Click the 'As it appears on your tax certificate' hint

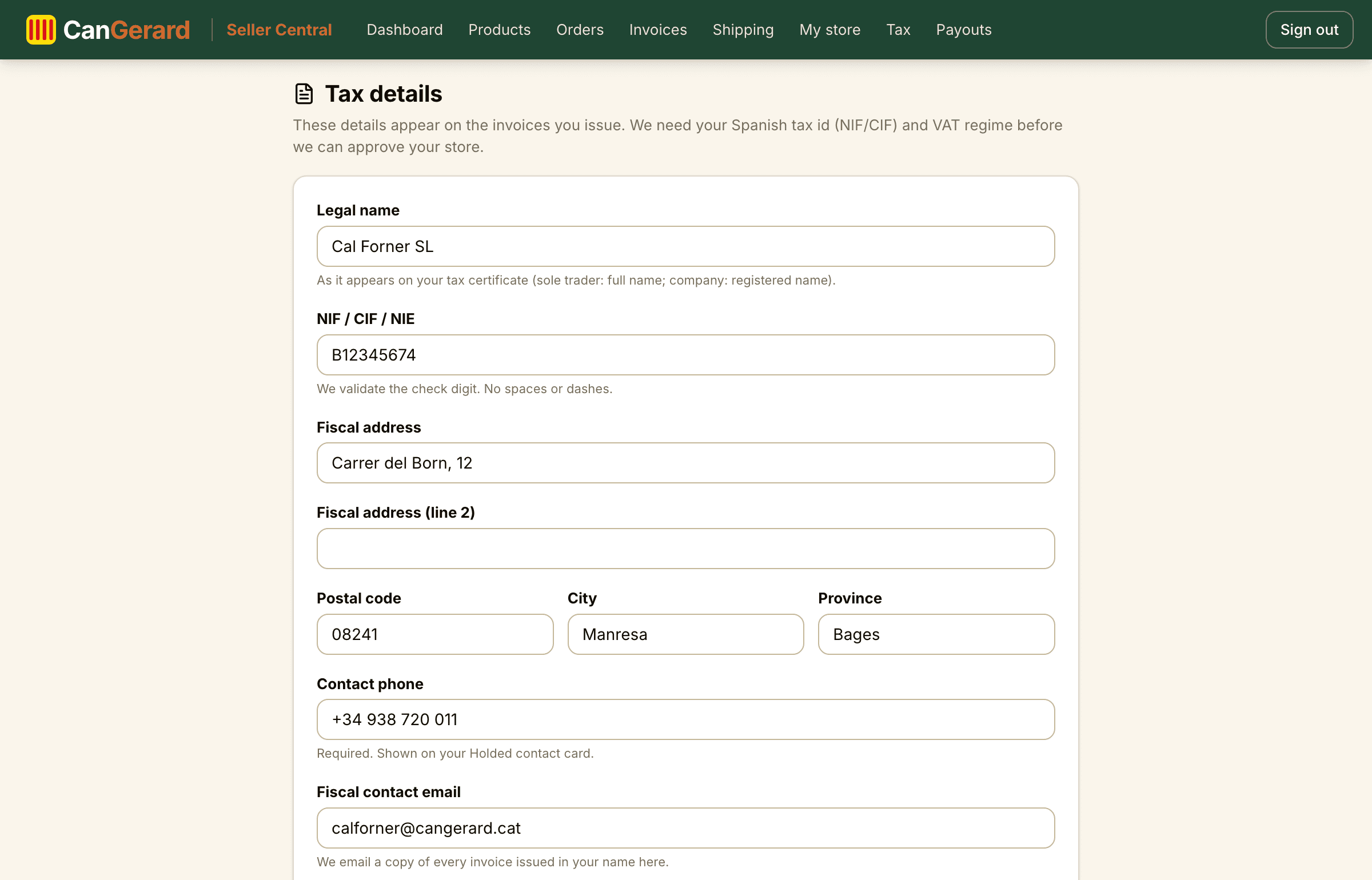tap(576, 280)
